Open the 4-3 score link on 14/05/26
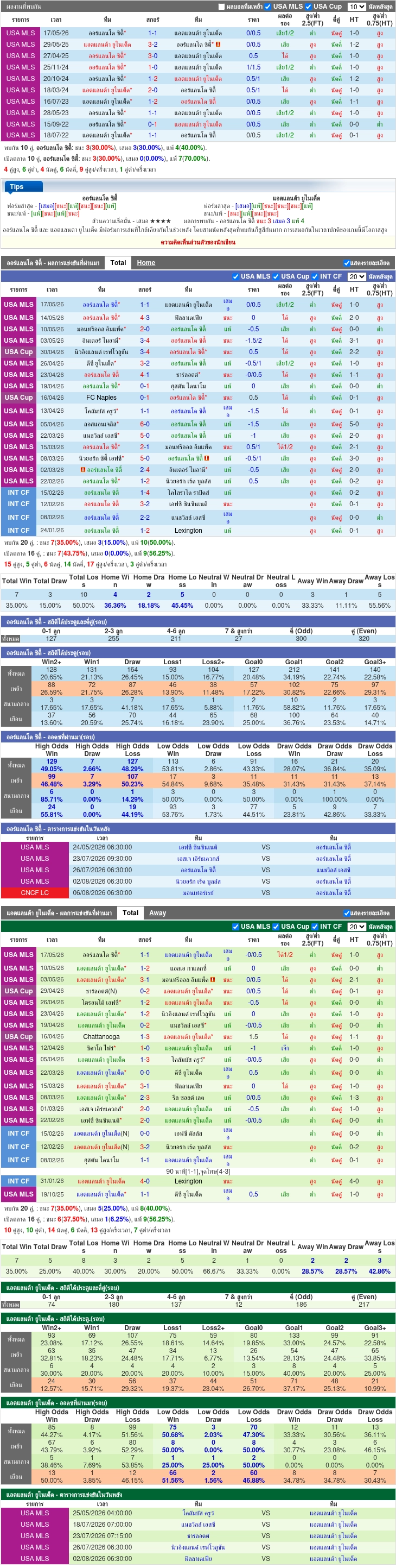 tap(145, 318)
